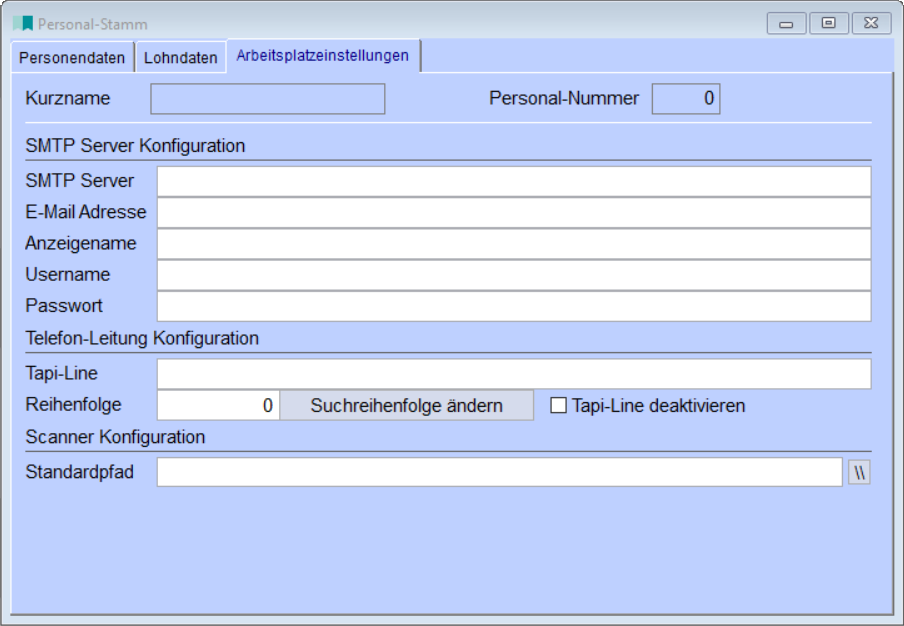Screen dimensions: 904x626
Task: Close the Personal-Stamm window
Action: click(870, 23)
